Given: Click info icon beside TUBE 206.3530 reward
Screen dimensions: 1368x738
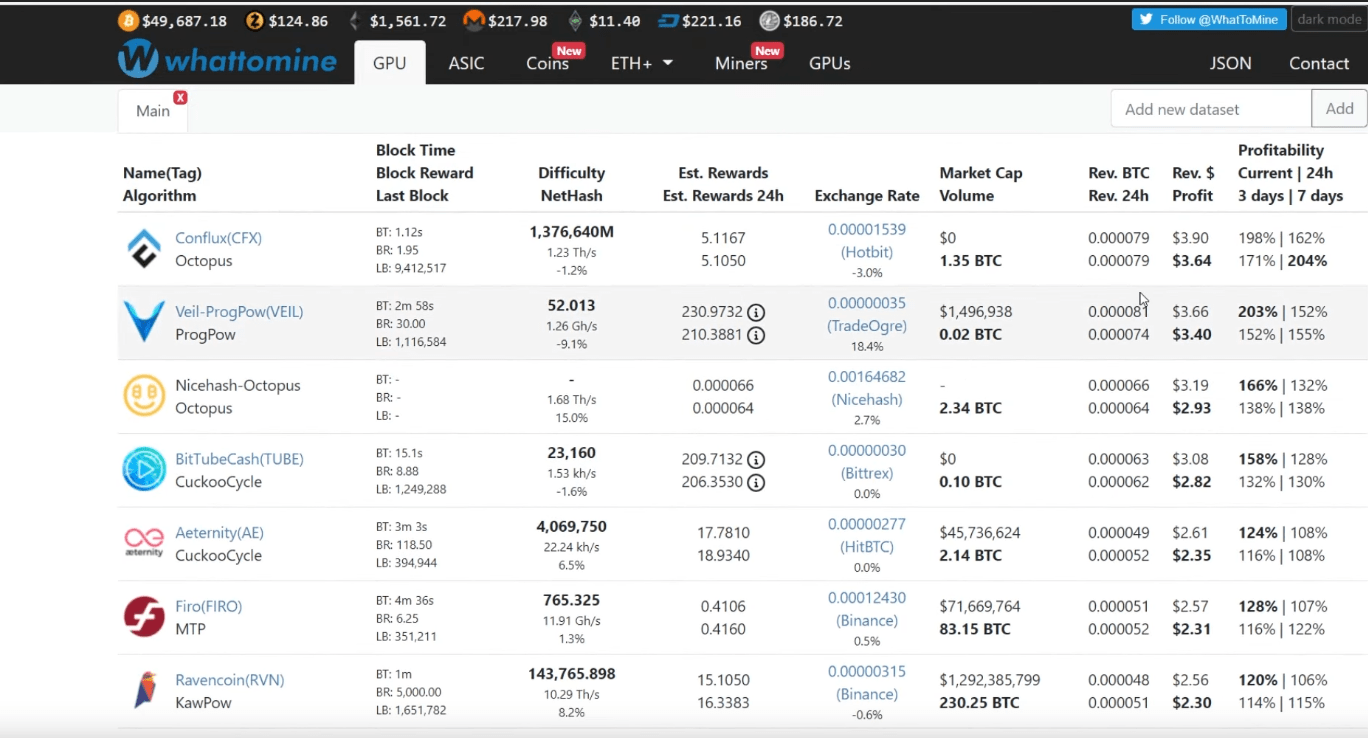Looking at the screenshot, I should click(756, 483).
